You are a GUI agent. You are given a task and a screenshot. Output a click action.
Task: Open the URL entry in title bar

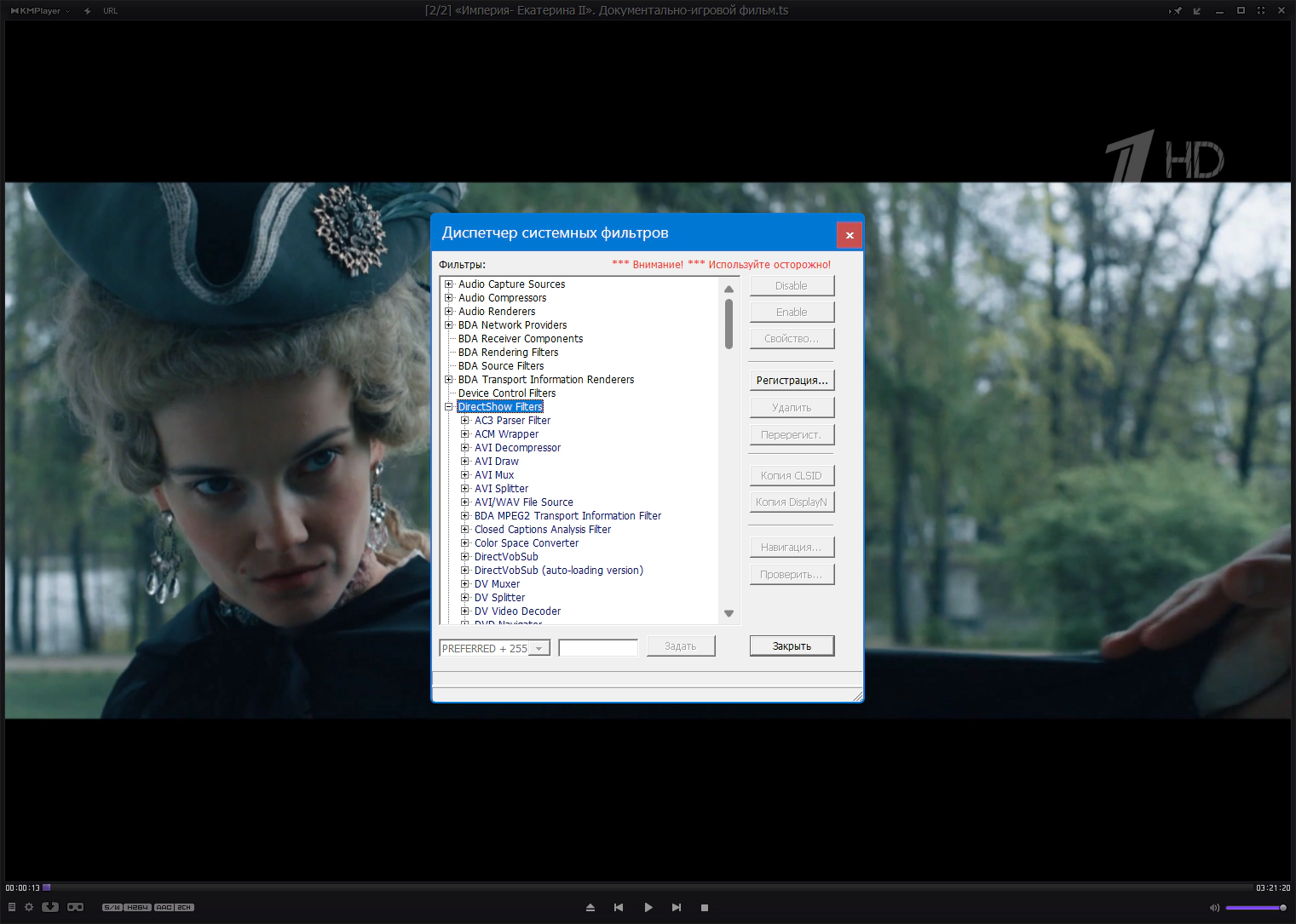pos(111,11)
